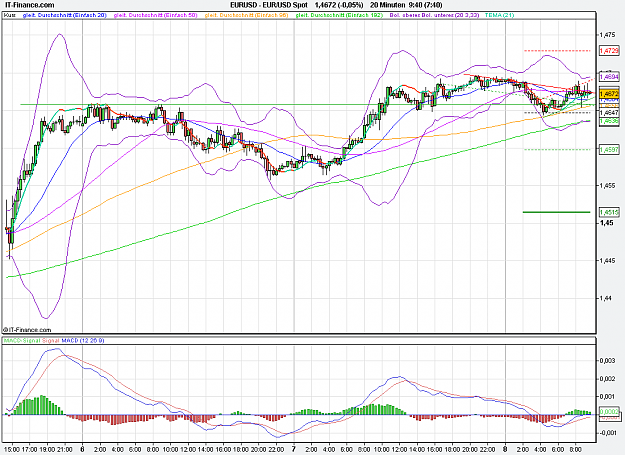
Task: Click the yellow 1,4672 current price tag
Action: pyautogui.click(x=609, y=94)
